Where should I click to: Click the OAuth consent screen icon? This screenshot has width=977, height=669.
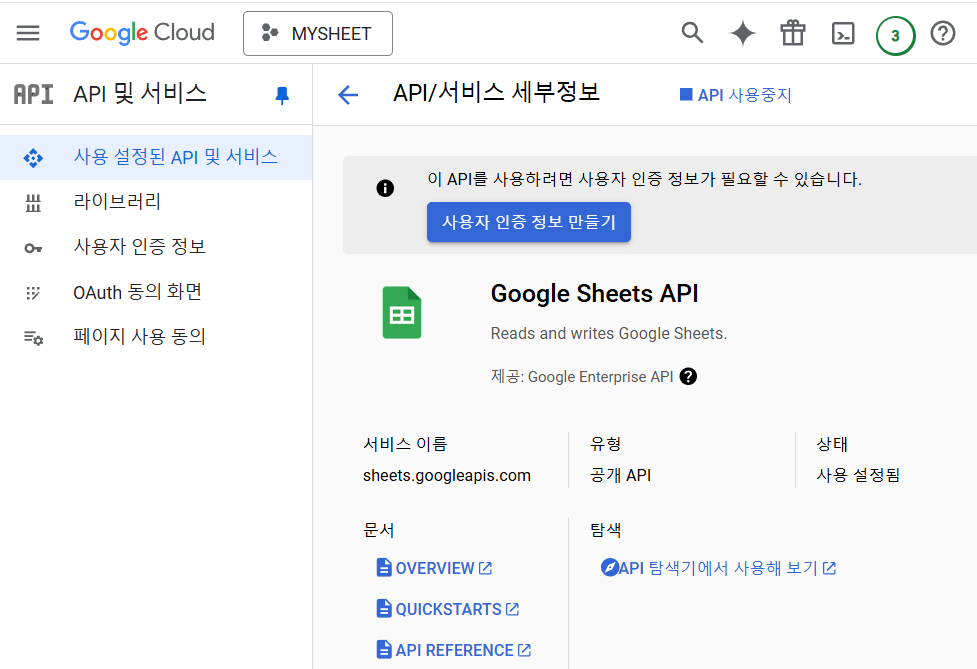tap(33, 293)
